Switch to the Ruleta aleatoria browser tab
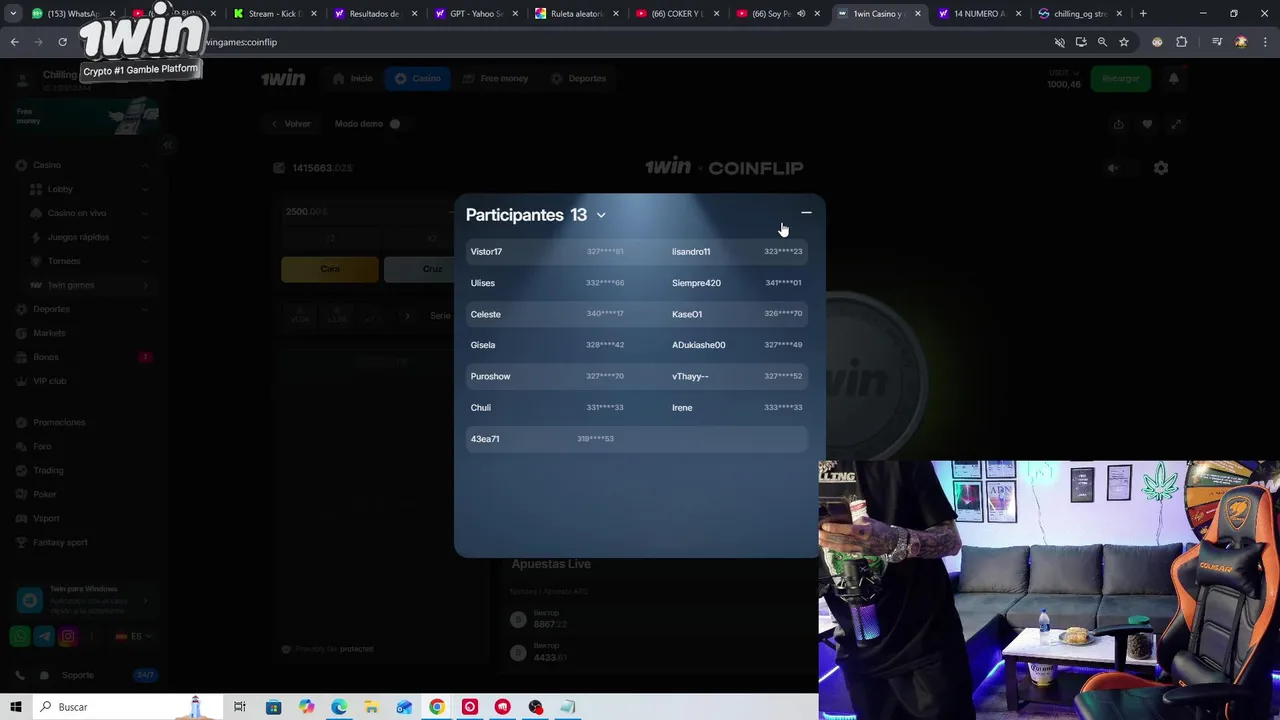 point(575,14)
